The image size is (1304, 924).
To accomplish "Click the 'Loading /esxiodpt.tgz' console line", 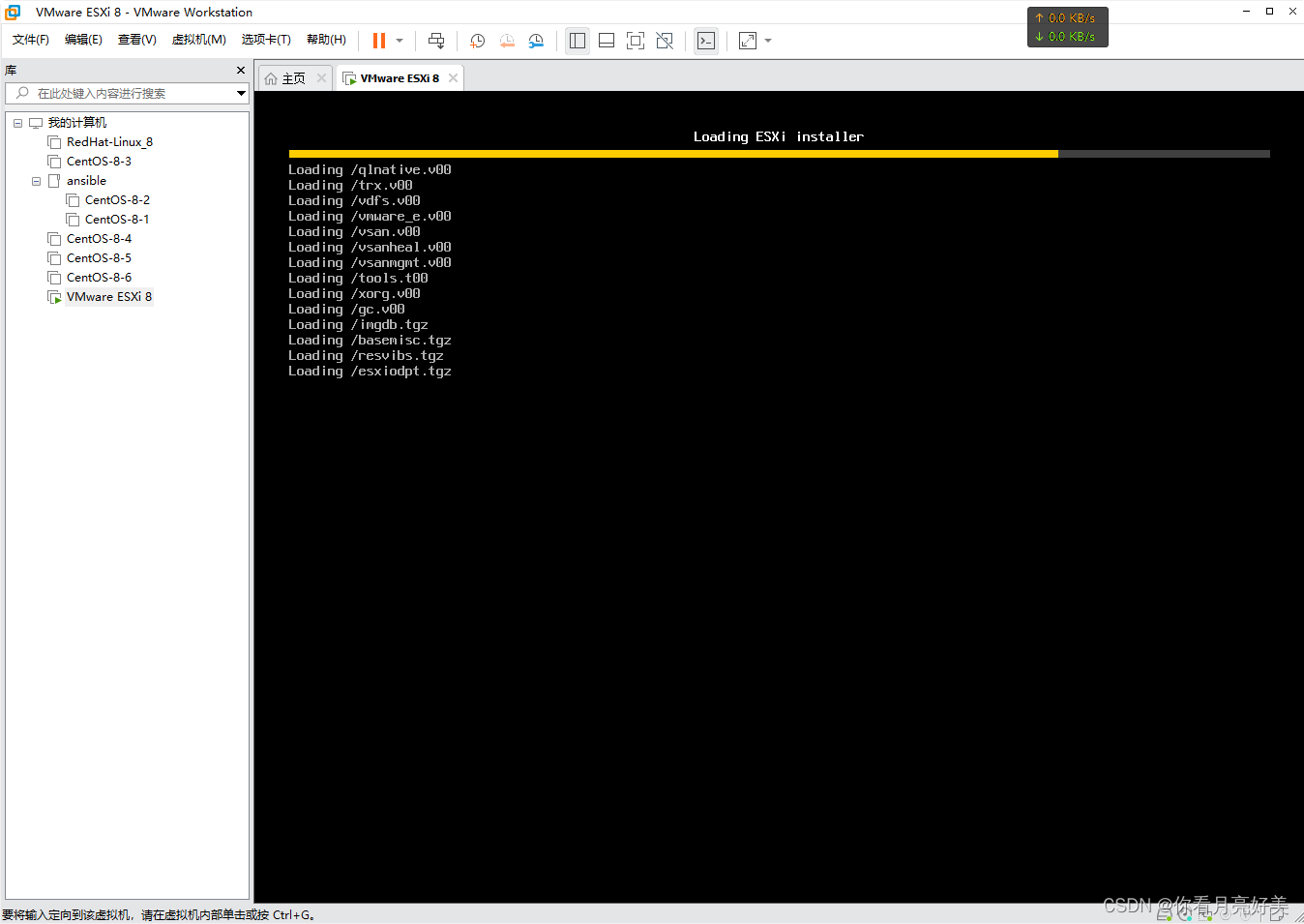I will (x=370, y=371).
